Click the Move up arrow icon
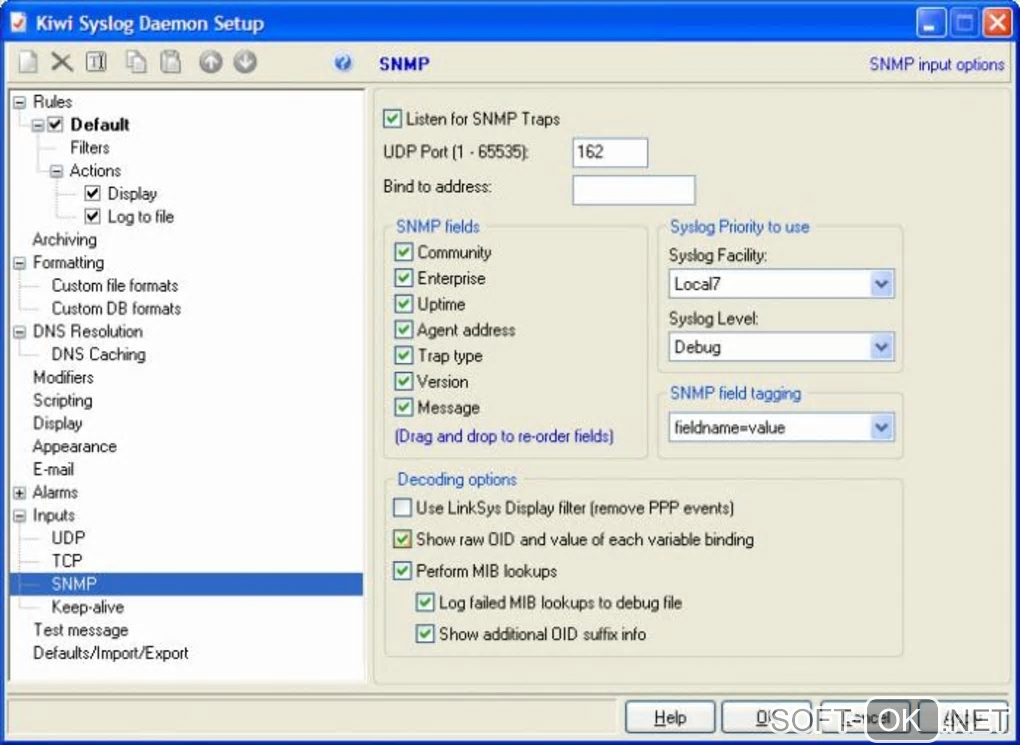This screenshot has height=745, width=1020. pyautogui.click(x=211, y=62)
